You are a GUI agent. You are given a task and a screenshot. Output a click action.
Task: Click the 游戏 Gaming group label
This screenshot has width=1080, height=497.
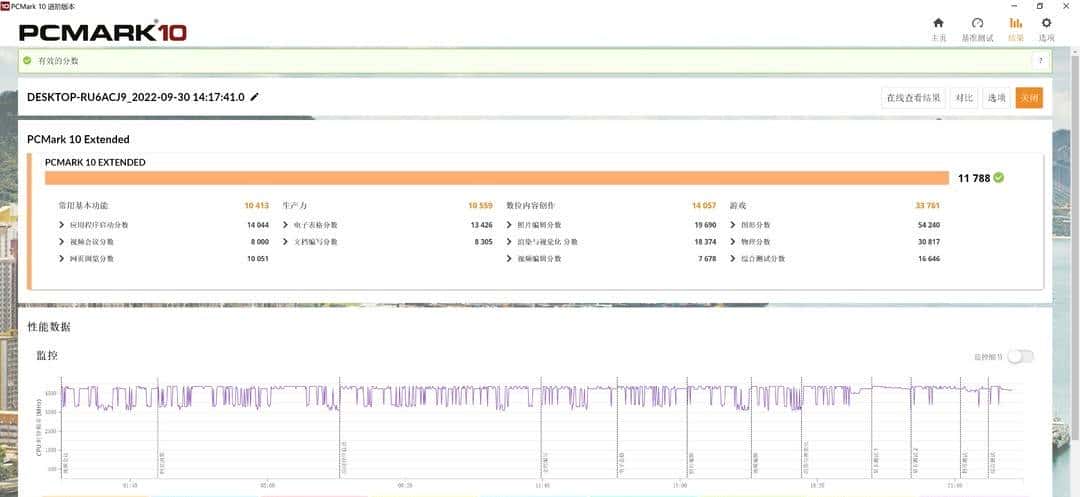coord(738,205)
